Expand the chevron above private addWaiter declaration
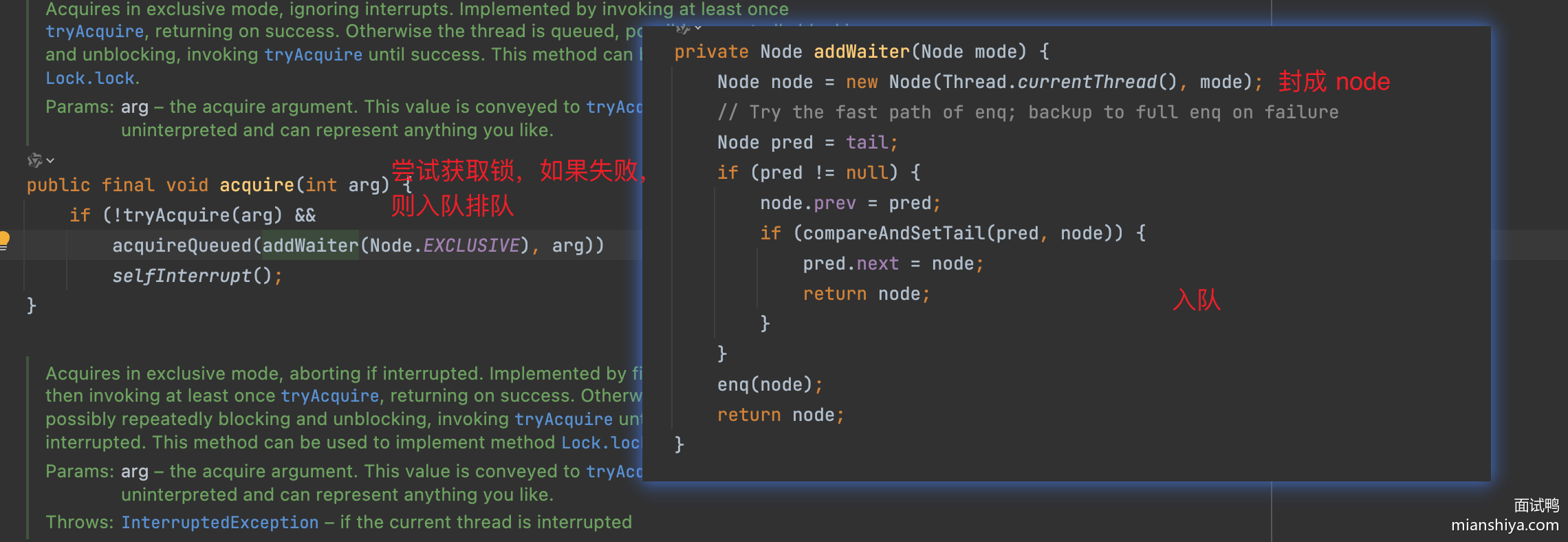The height and width of the screenshot is (542, 1568). (x=698, y=28)
